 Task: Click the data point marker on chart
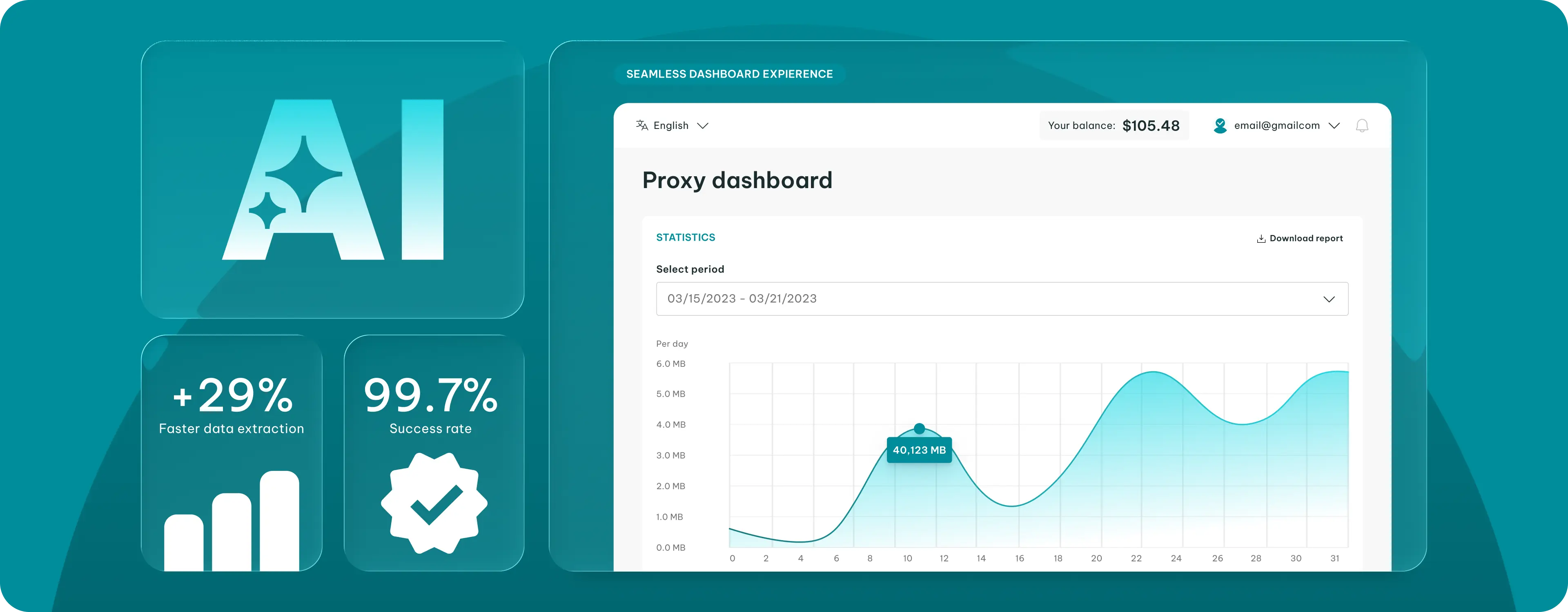(x=919, y=429)
